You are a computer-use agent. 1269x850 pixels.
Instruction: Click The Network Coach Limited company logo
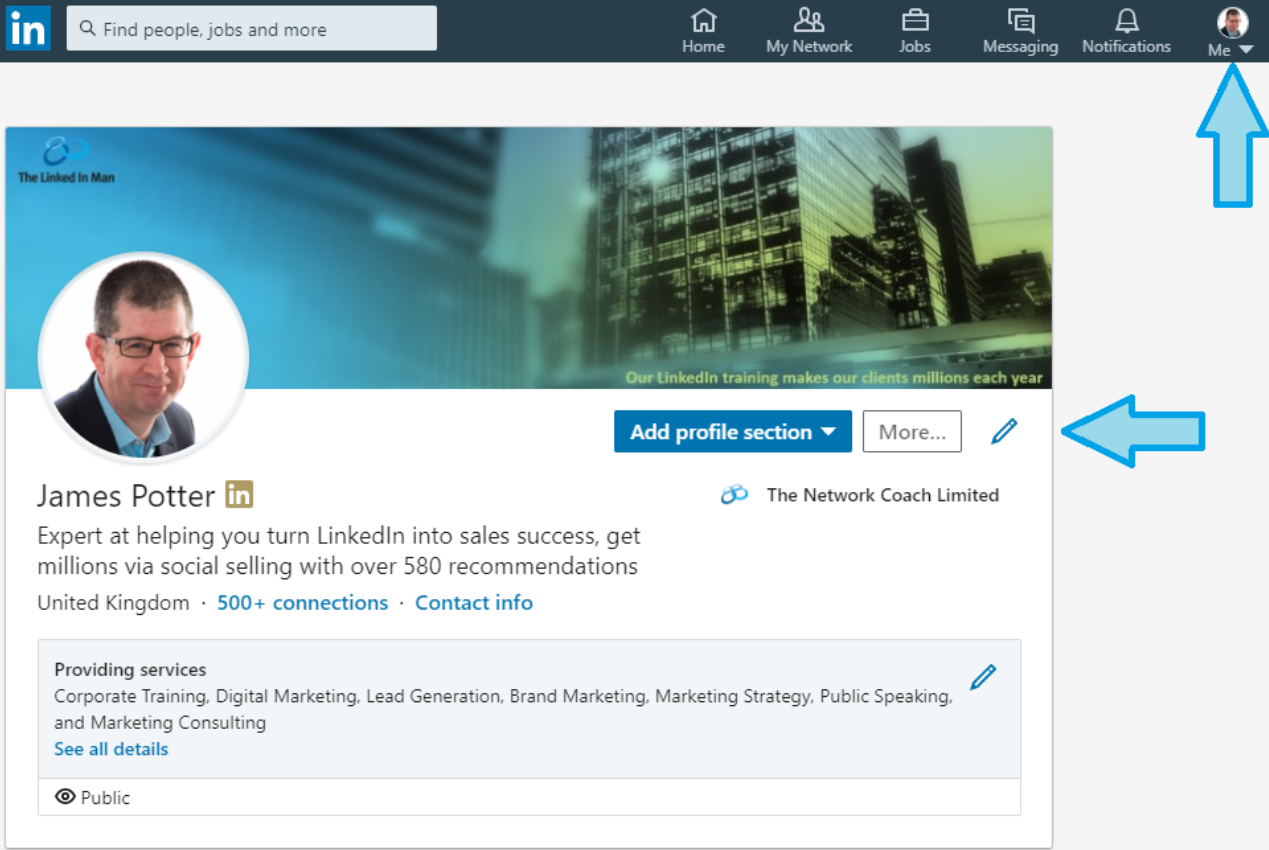click(735, 494)
